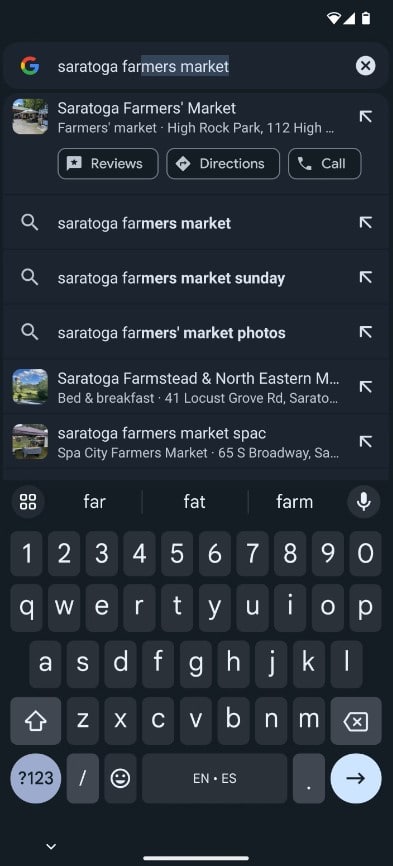Open Saratoga Farmers' Market thumbnail
Viewport: 393px width, 866px height.
coord(30,117)
